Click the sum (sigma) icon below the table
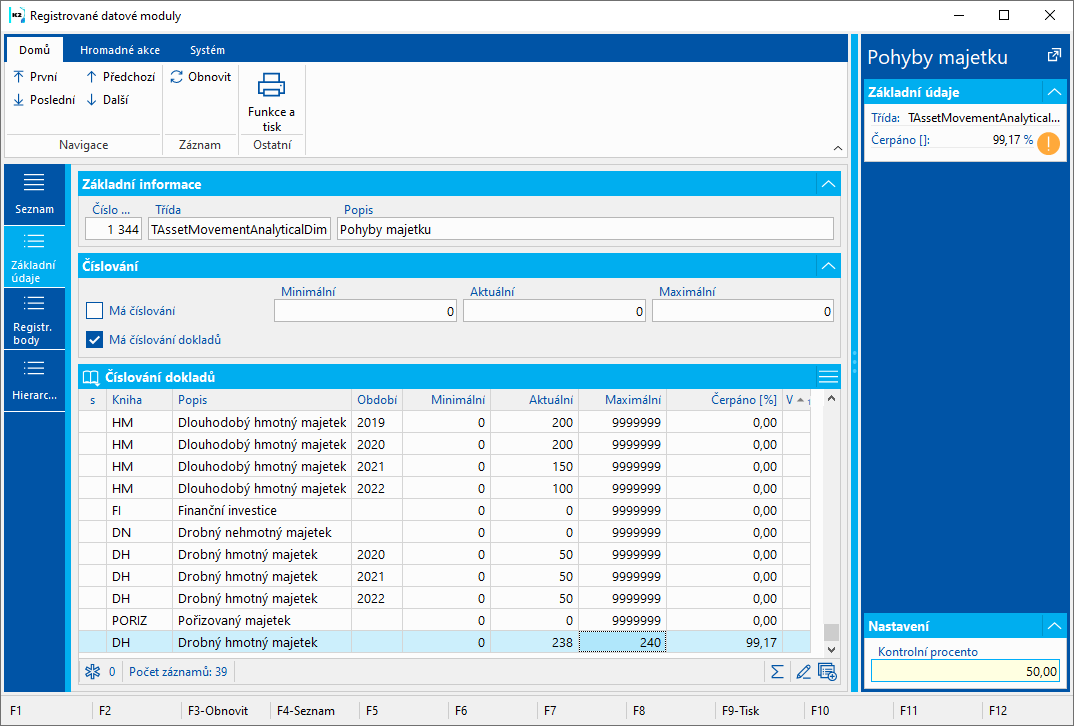 click(x=777, y=672)
